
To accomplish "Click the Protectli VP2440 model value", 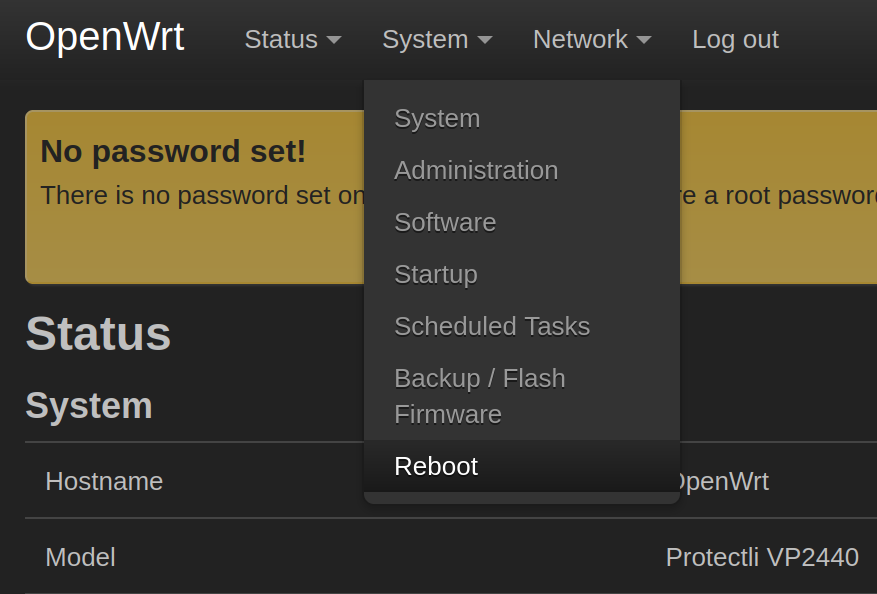I will (x=761, y=557).
